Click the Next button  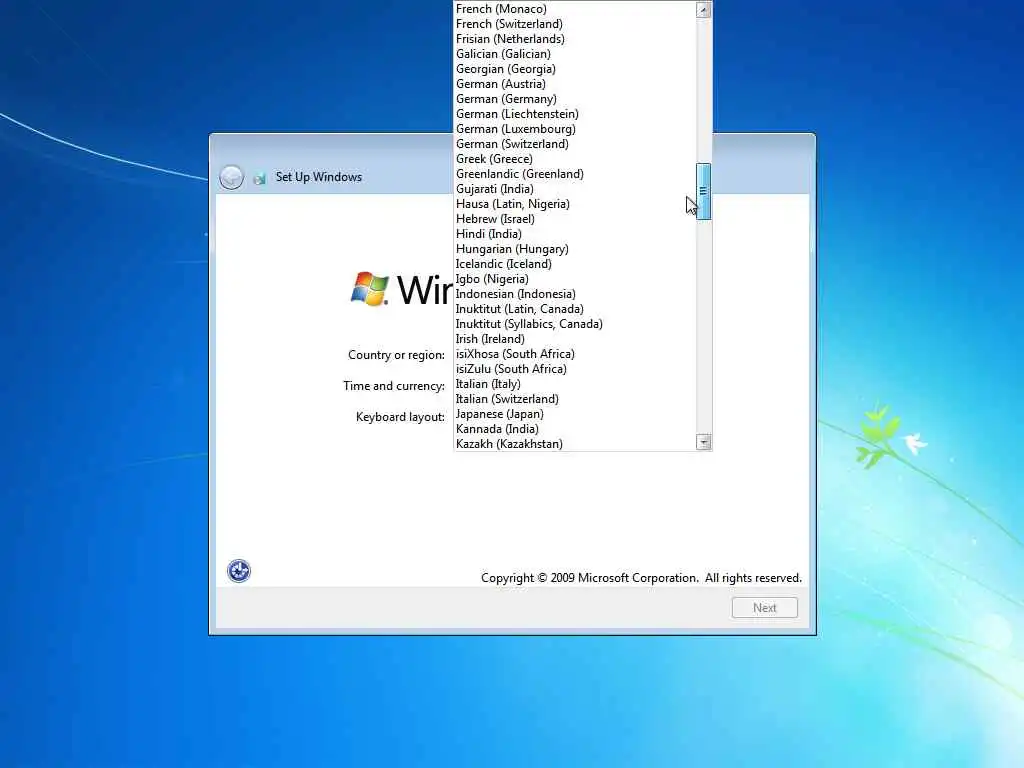coord(765,608)
